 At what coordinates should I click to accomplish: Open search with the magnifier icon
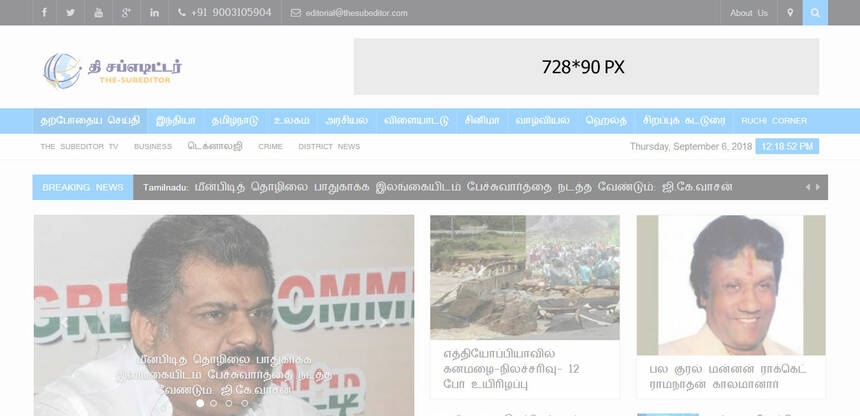[x=815, y=13]
